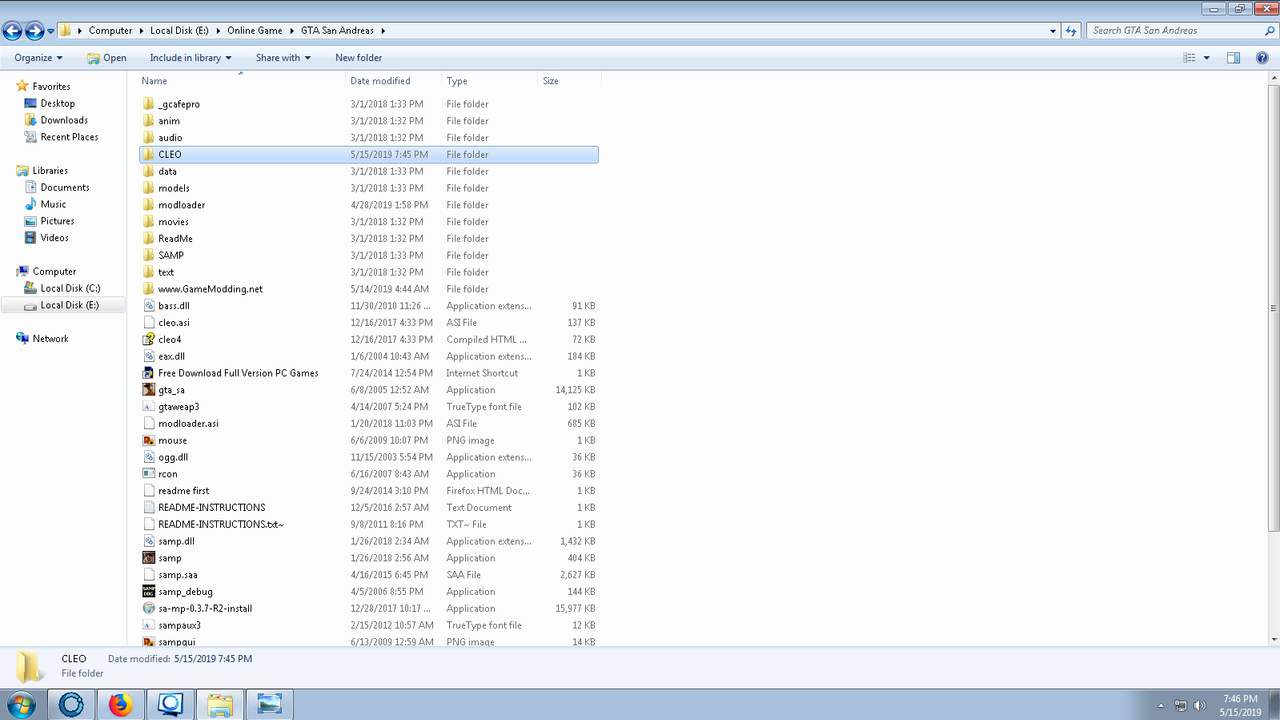Open Firefox from the taskbar
Image resolution: width=1280 pixels, height=720 pixels.
click(x=120, y=704)
